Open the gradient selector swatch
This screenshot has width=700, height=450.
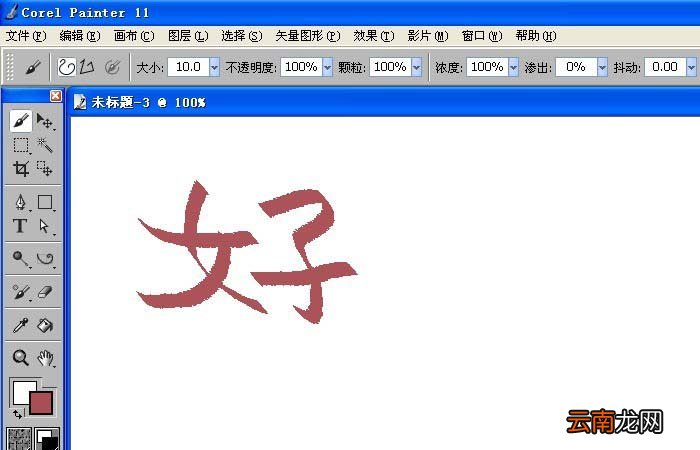tap(47, 439)
